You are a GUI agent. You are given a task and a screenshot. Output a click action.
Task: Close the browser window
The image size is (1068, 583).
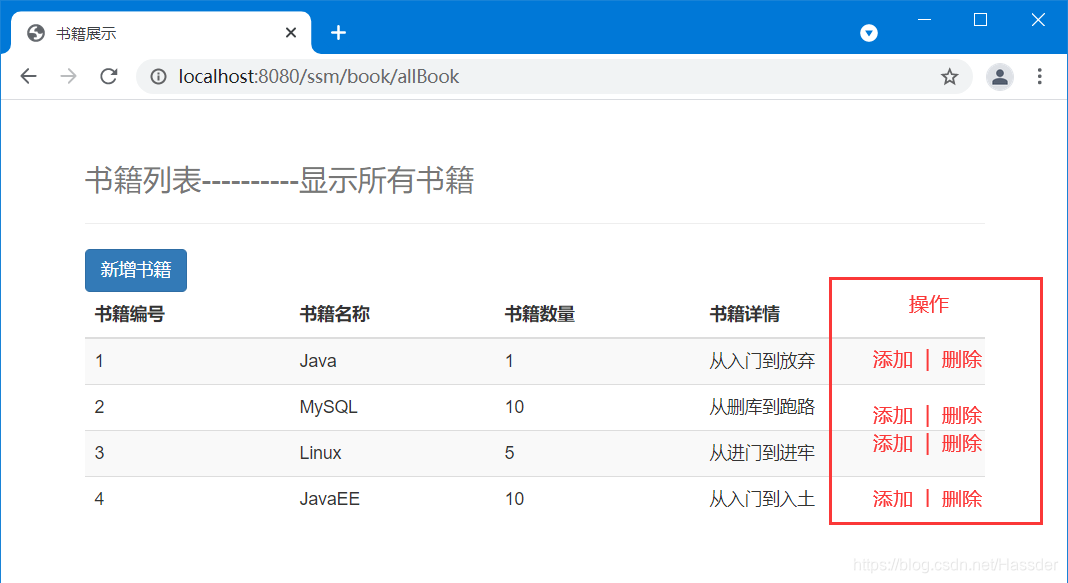(1037, 20)
